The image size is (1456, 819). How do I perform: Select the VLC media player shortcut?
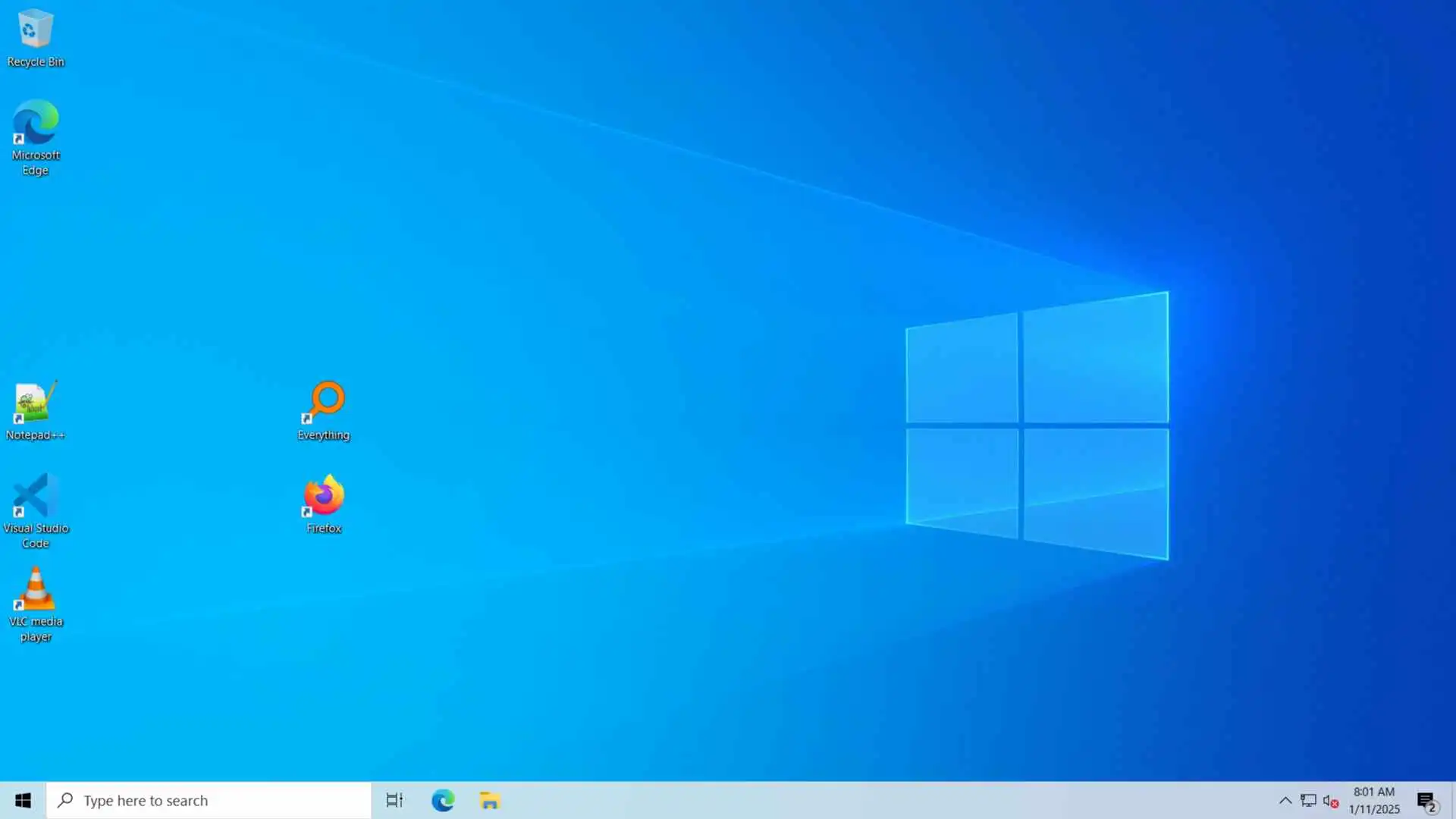tap(35, 590)
